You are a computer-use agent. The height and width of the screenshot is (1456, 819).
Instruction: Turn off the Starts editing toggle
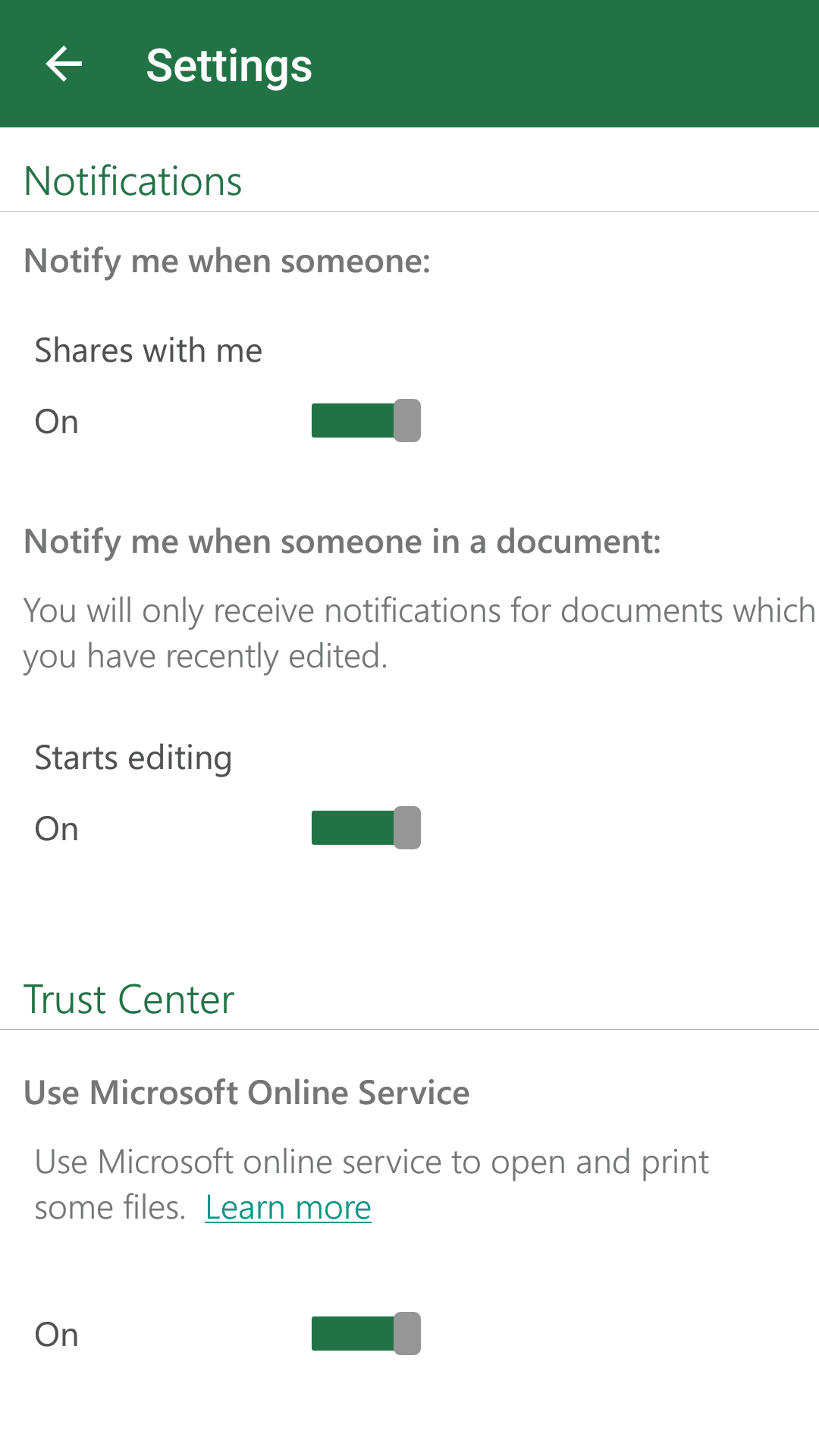pyautogui.click(x=366, y=828)
